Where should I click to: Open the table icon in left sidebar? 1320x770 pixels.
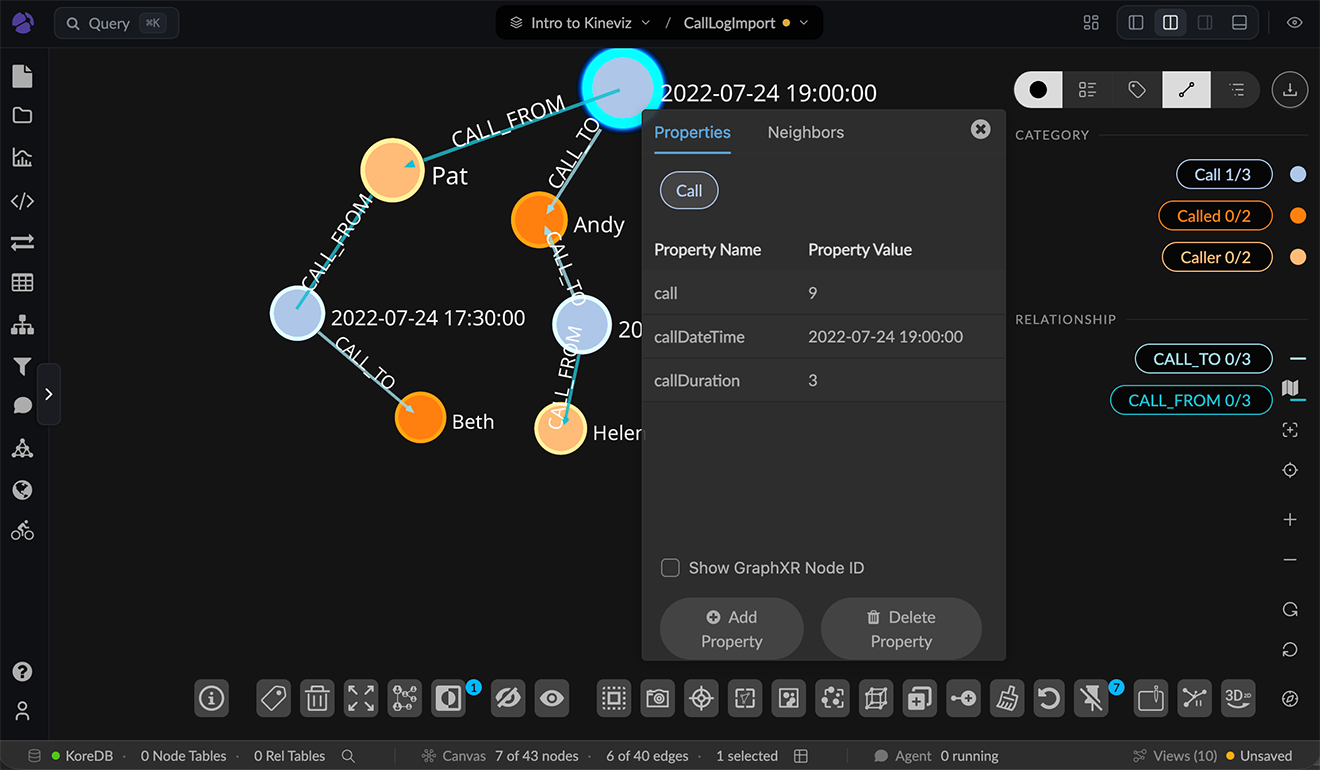tap(22, 283)
